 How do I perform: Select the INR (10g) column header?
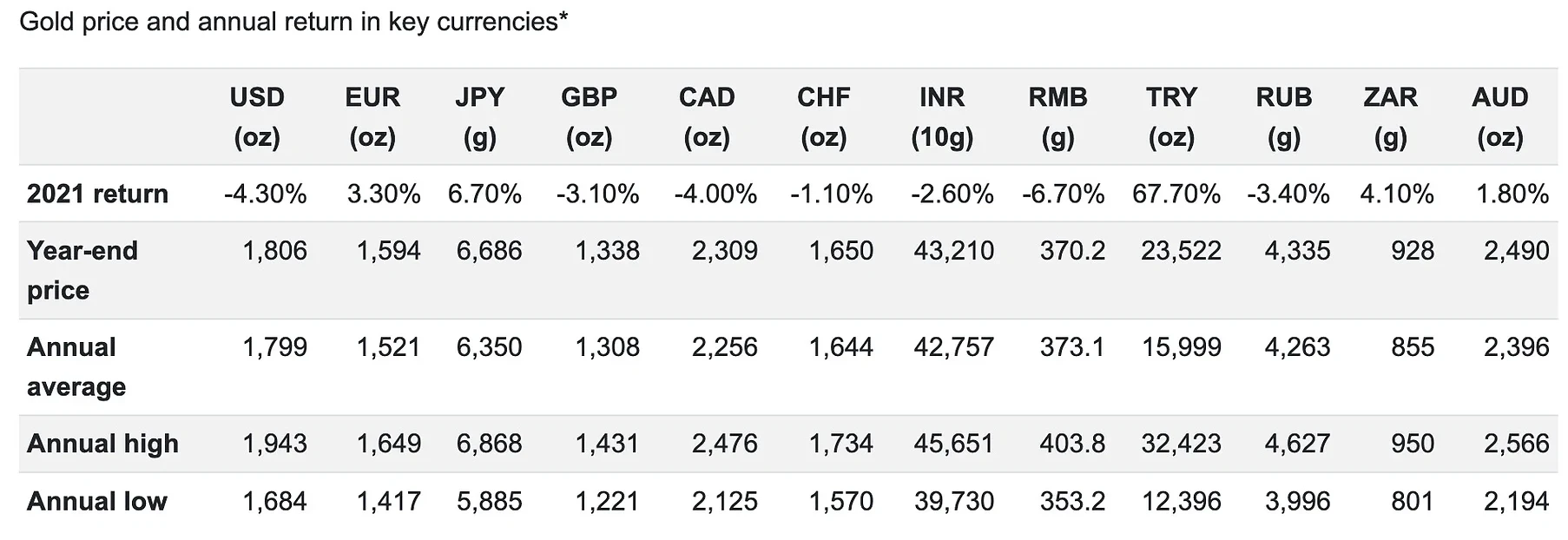942,117
